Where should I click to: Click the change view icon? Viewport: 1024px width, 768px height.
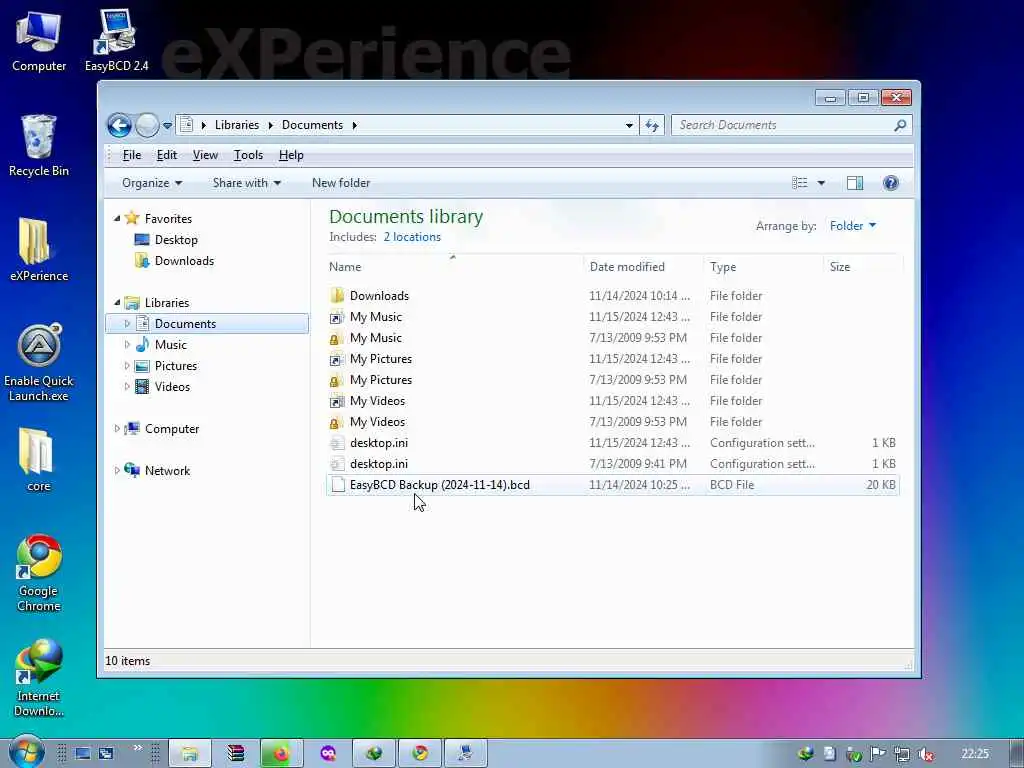click(x=800, y=183)
